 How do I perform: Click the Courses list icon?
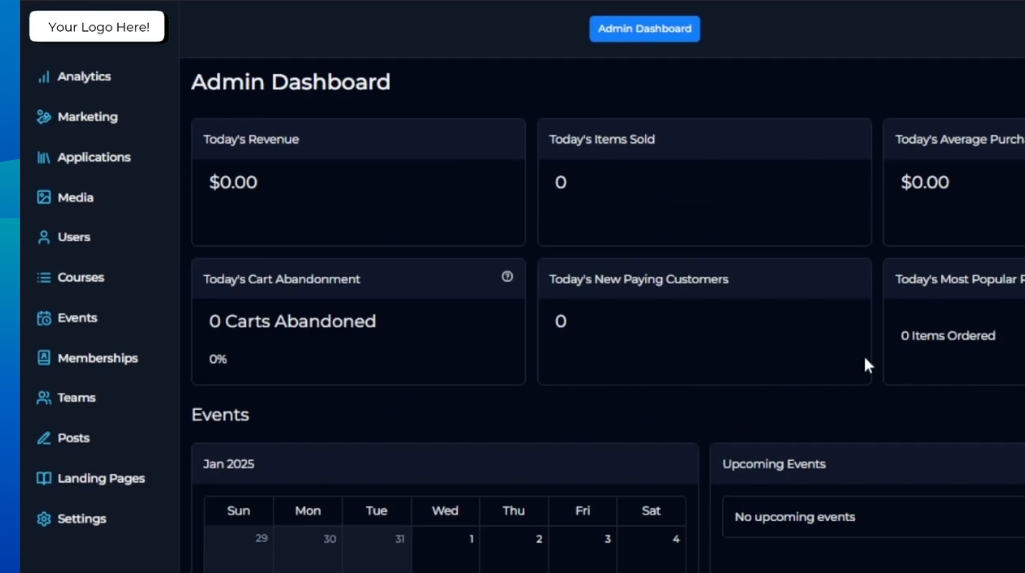point(44,278)
